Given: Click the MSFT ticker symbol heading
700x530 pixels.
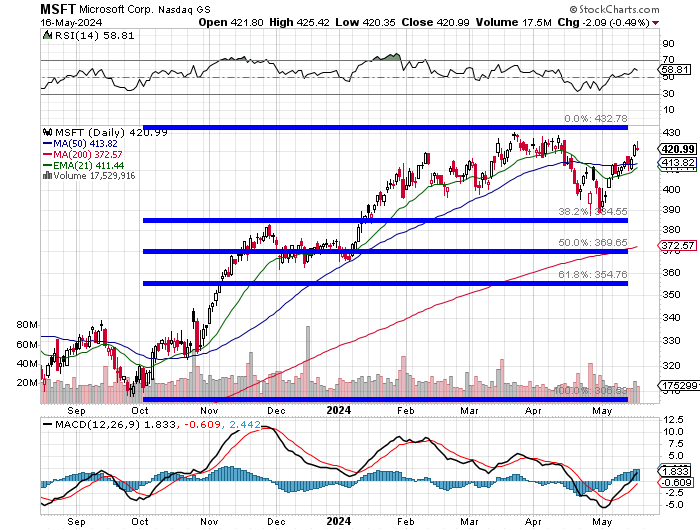Looking at the screenshot, I should point(59,8).
